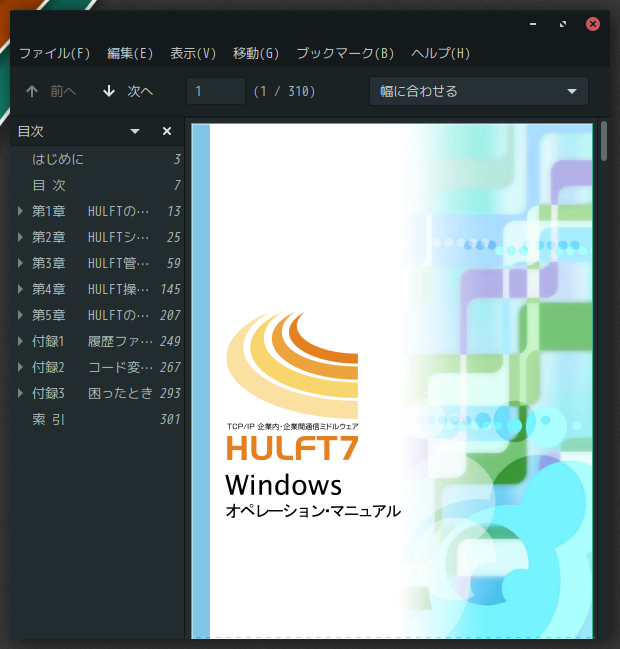Click page number 301 in outline
Screen dimensions: 620x649
click(x=170, y=420)
